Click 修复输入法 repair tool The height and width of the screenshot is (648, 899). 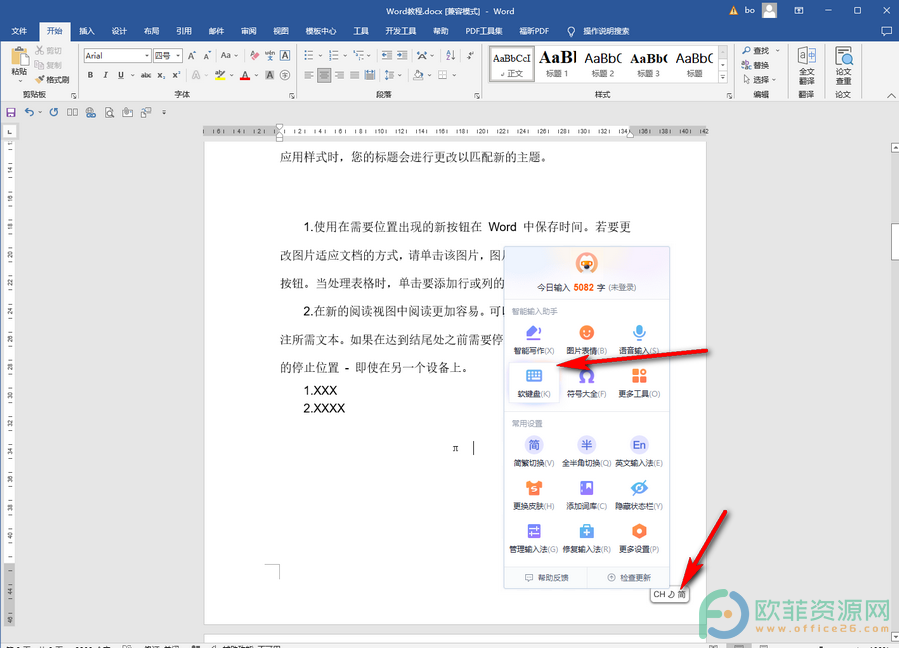click(x=586, y=538)
